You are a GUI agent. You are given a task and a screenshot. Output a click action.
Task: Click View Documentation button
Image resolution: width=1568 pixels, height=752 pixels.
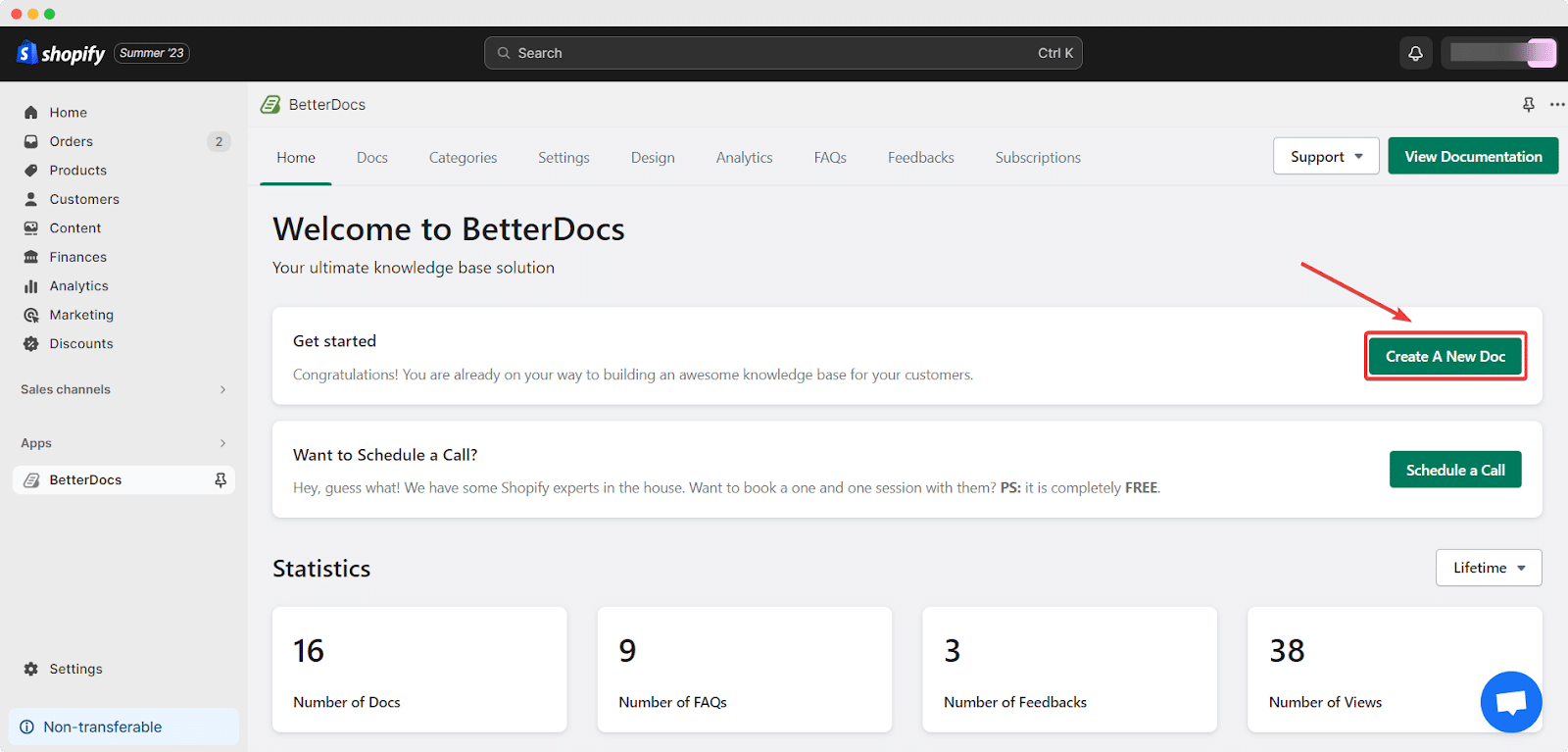[x=1473, y=157]
